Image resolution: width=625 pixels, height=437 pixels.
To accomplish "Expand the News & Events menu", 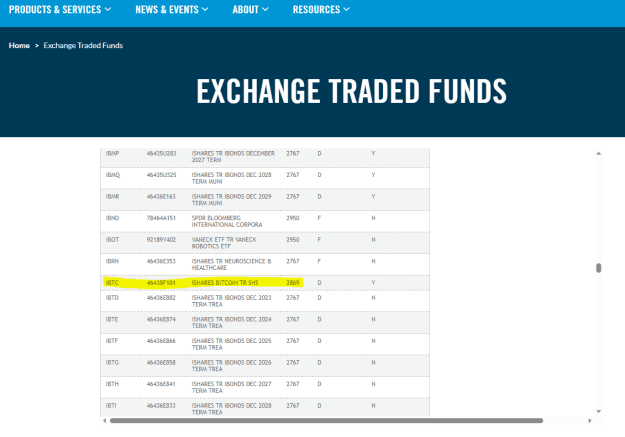I will coord(171,10).
